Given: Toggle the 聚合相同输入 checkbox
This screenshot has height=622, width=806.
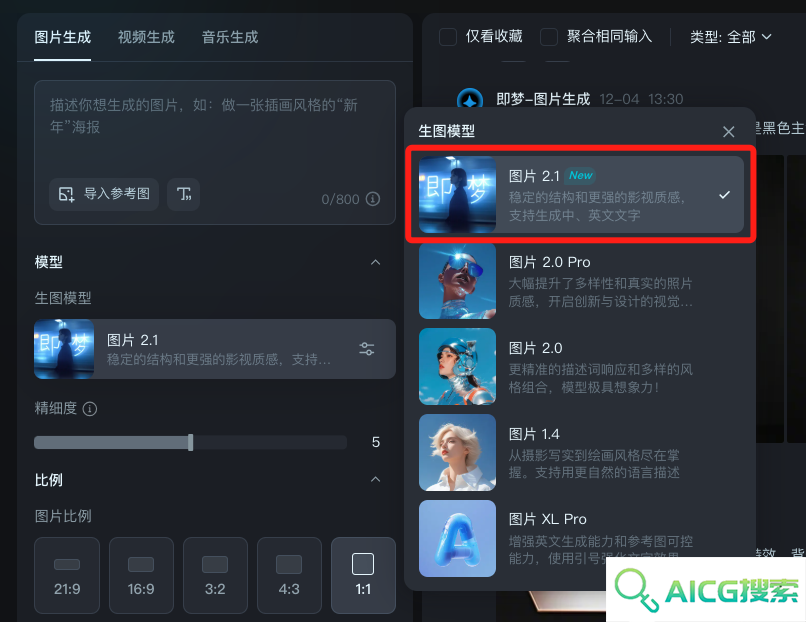Looking at the screenshot, I should tap(549, 37).
